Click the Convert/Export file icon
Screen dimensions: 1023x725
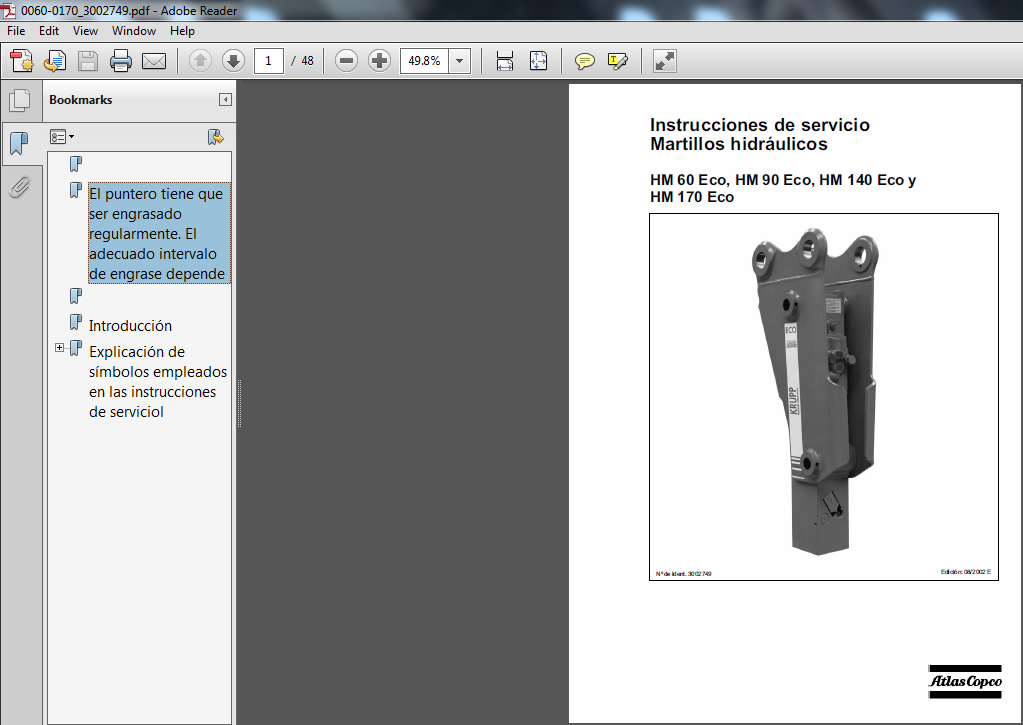click(x=55, y=61)
